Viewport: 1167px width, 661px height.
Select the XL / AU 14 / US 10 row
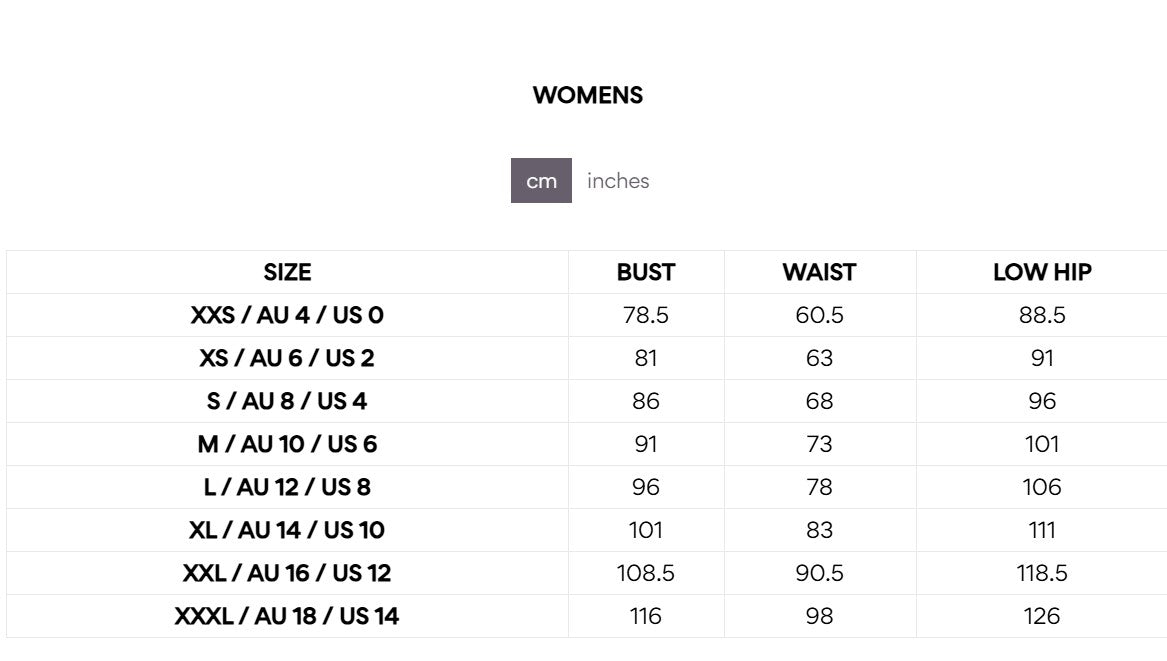tap(287, 530)
